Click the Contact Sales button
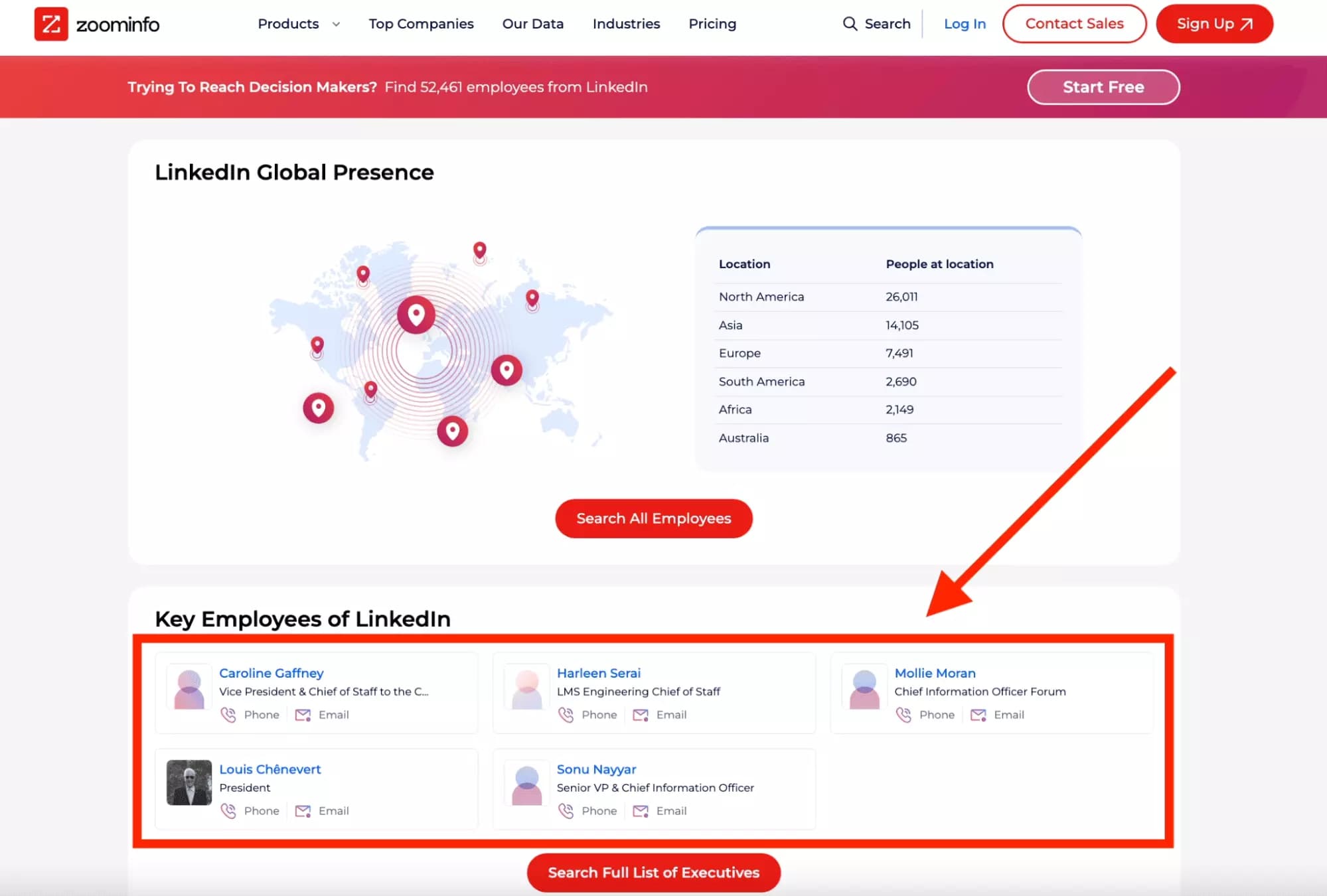Screen dimensions: 1327x896 coord(1074,24)
